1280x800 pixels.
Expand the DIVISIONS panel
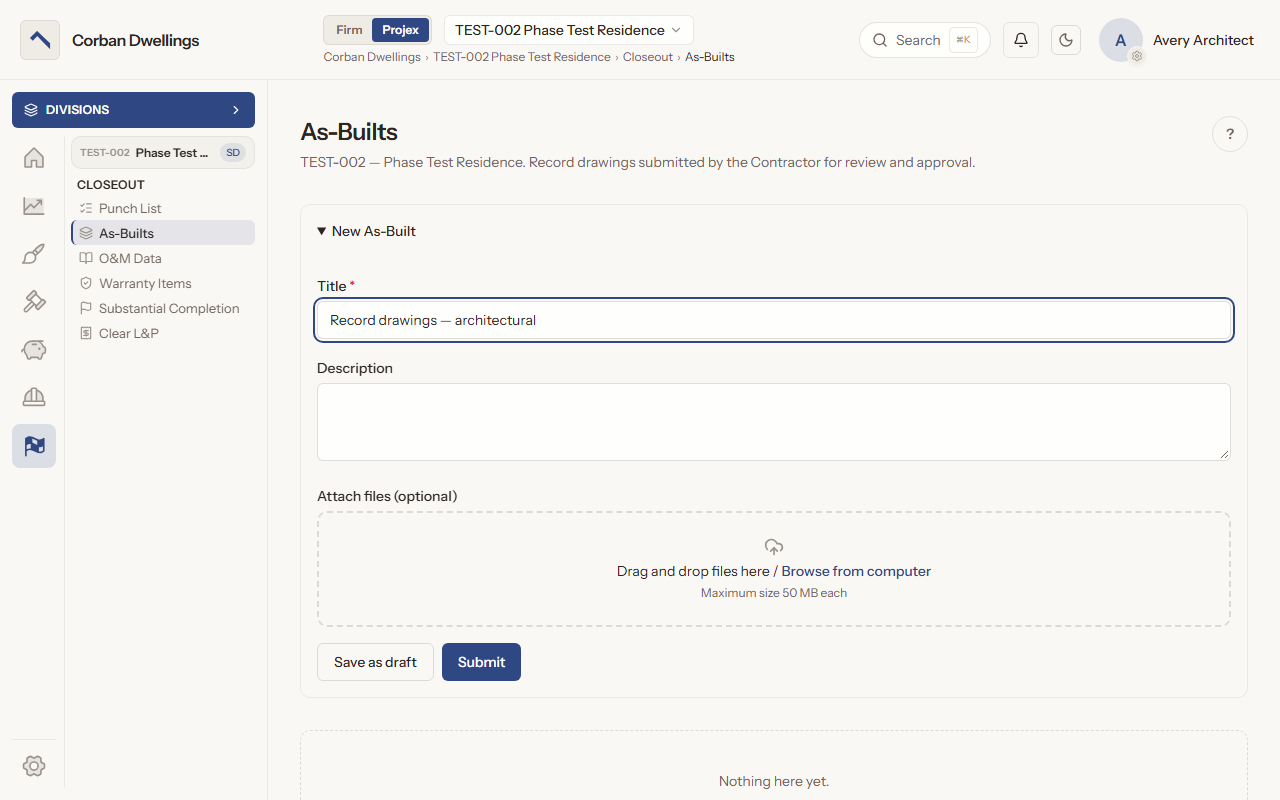(133, 110)
